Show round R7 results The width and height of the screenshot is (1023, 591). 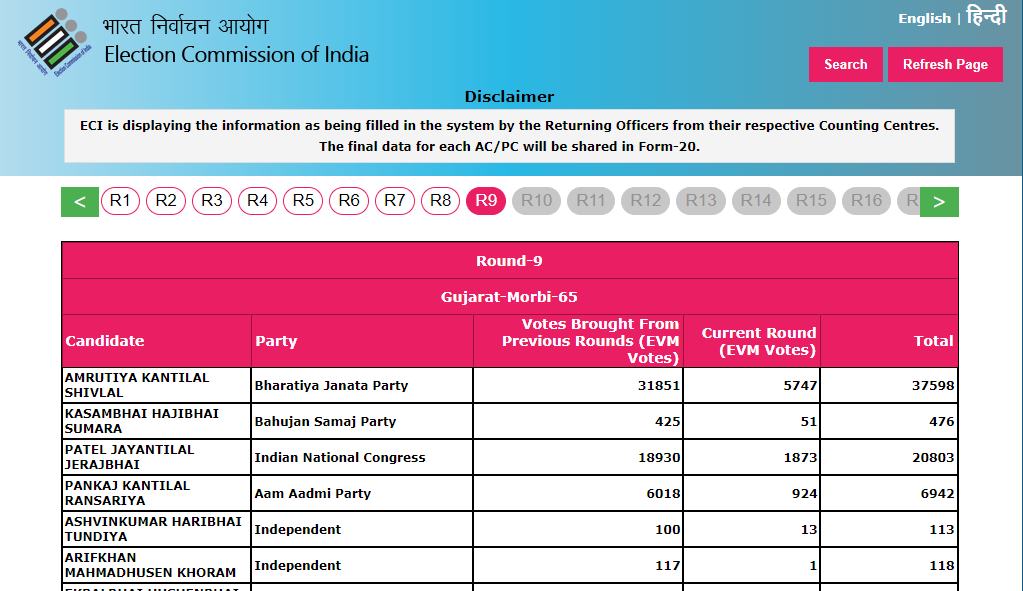pyautogui.click(x=395, y=201)
